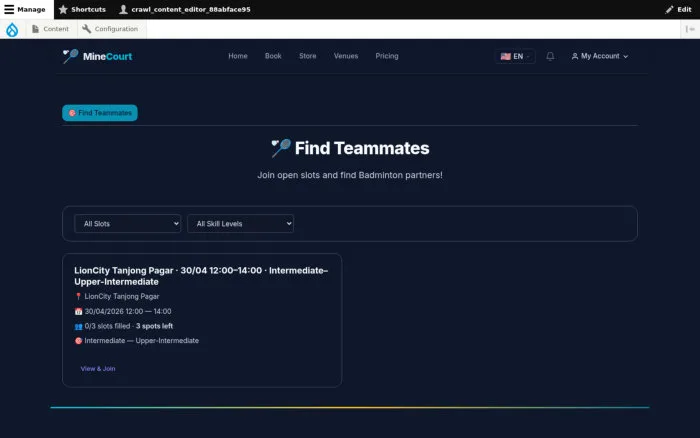The image size is (700, 438).
Task: Open user crawl_content_editor_88abface95 menu
Action: [185, 9]
